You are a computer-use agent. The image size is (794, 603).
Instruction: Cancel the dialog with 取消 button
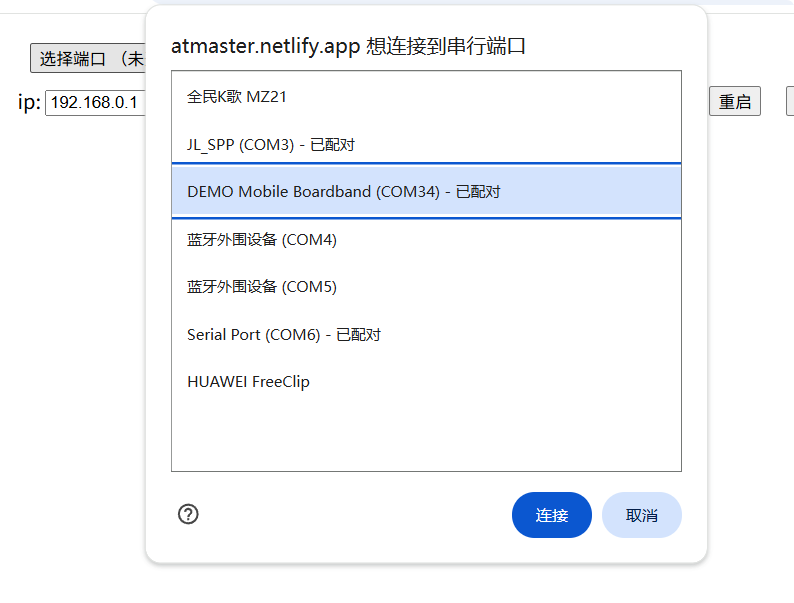click(x=642, y=515)
